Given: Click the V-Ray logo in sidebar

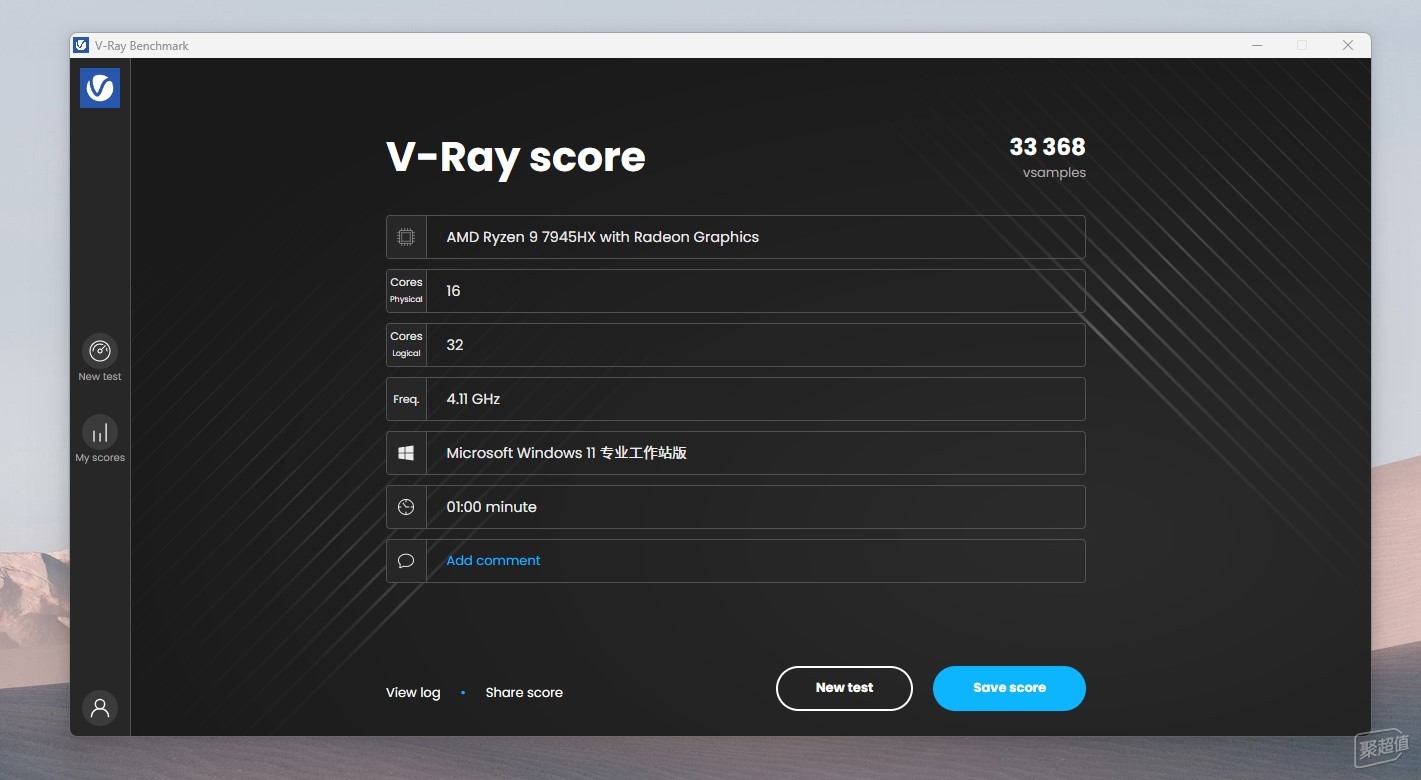Looking at the screenshot, I should 100,88.
